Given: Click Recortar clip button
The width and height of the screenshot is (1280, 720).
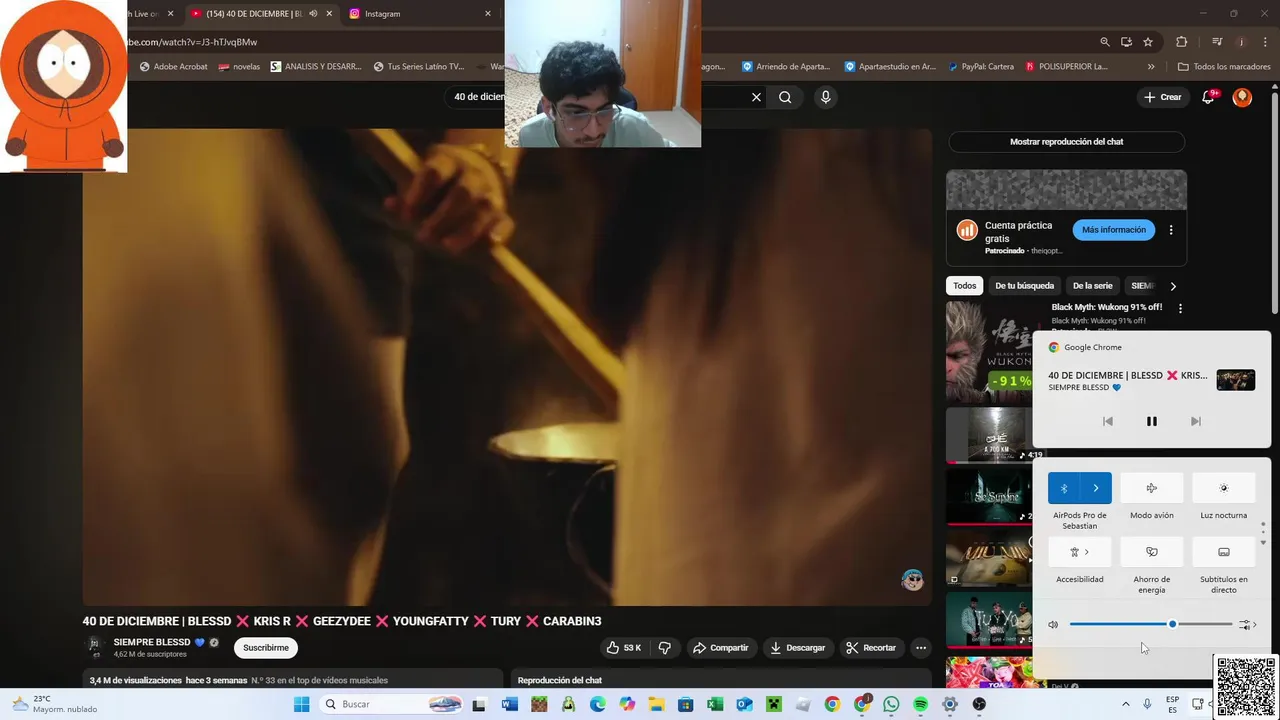Looking at the screenshot, I should (871, 648).
